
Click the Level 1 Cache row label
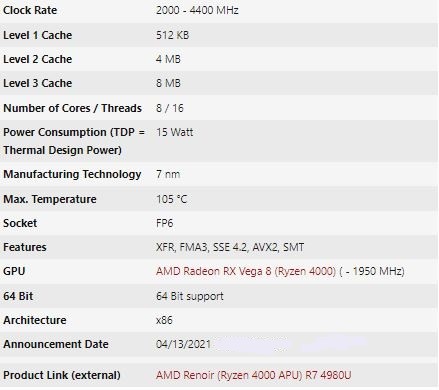pyautogui.click(x=37, y=35)
